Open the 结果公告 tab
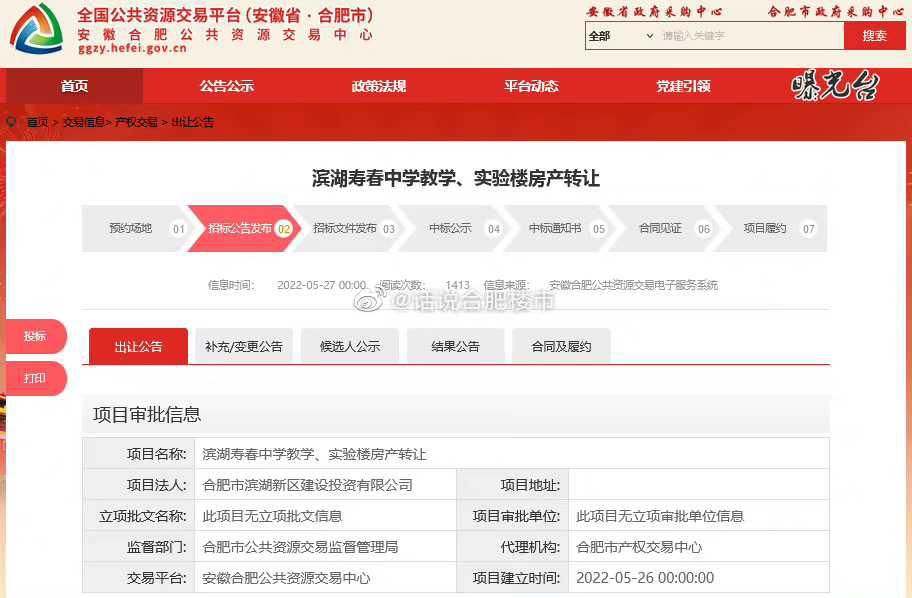Screen dimensions: 912x598 pos(455,344)
